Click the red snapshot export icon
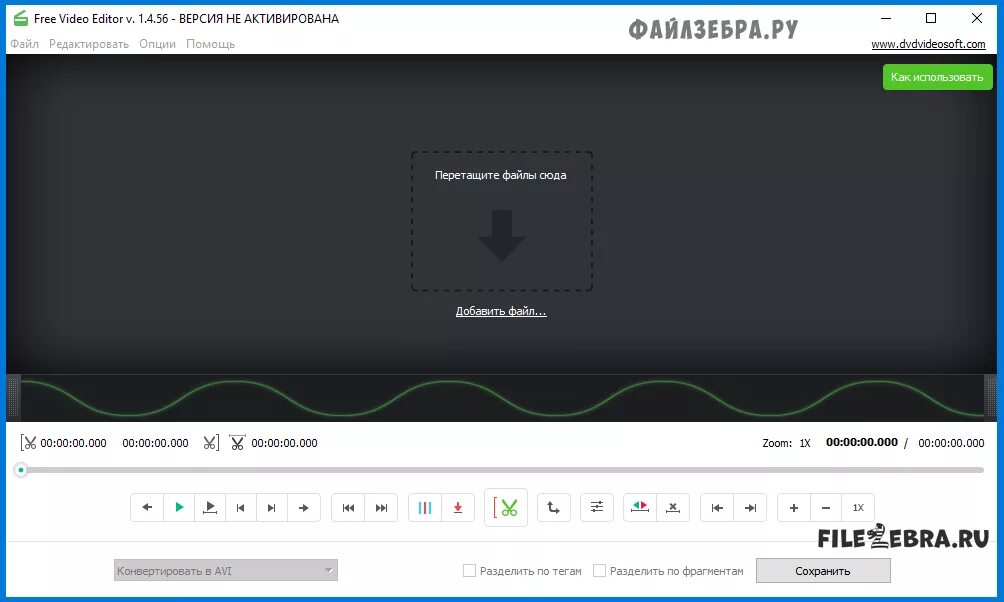 [458, 507]
